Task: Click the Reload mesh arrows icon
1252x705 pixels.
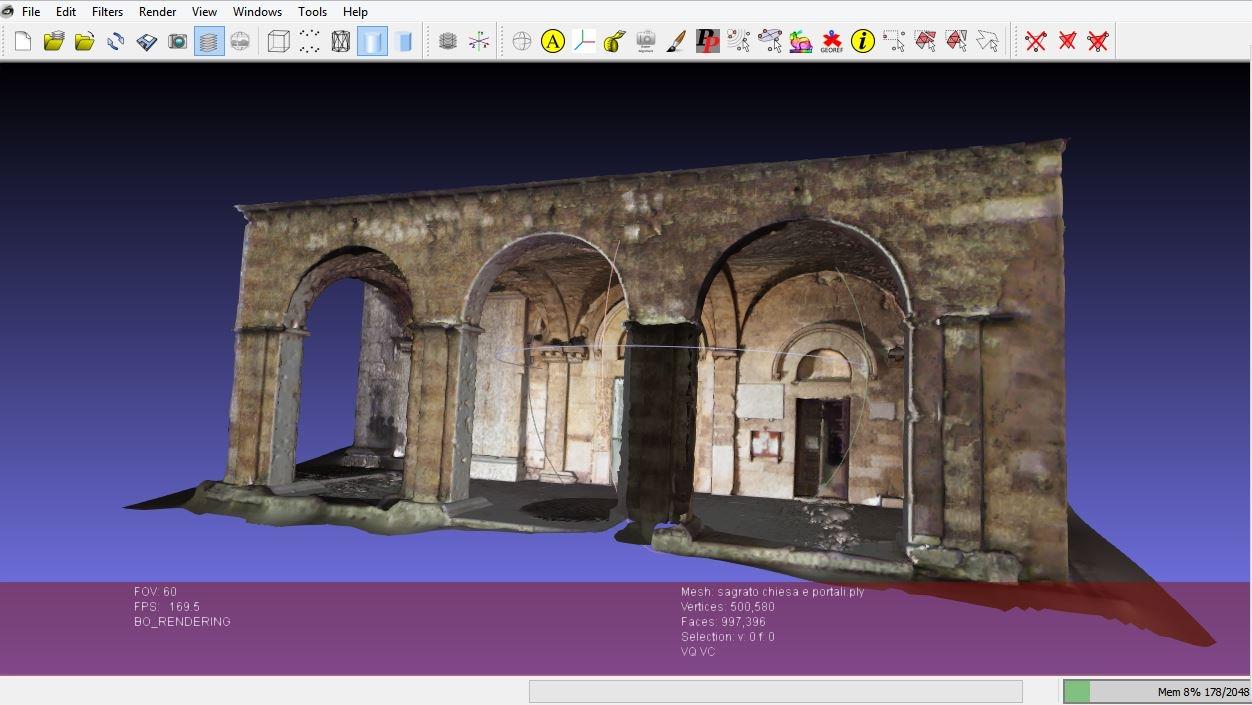Action: point(116,41)
